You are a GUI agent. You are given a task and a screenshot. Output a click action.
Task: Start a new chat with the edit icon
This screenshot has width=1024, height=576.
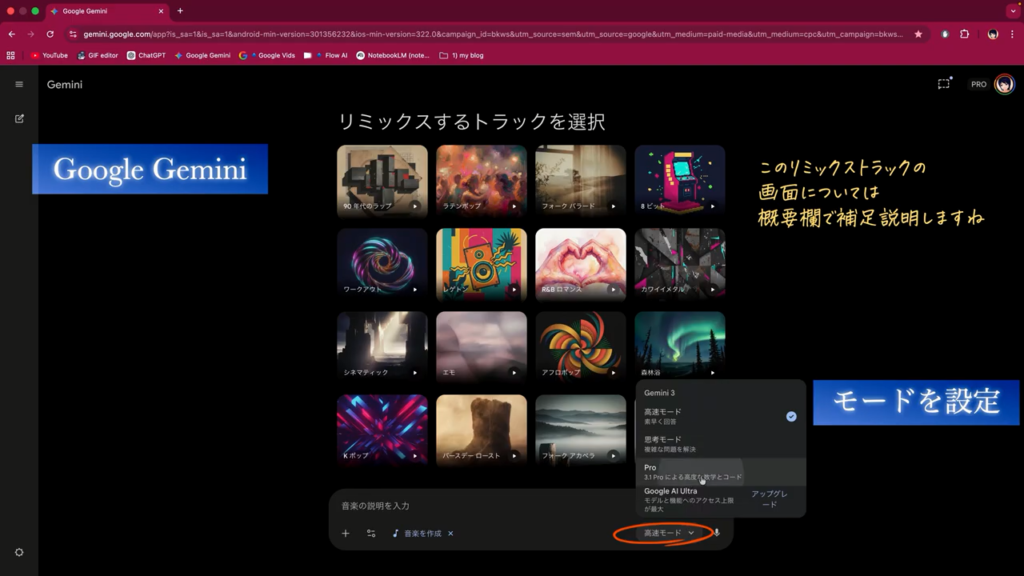19,118
